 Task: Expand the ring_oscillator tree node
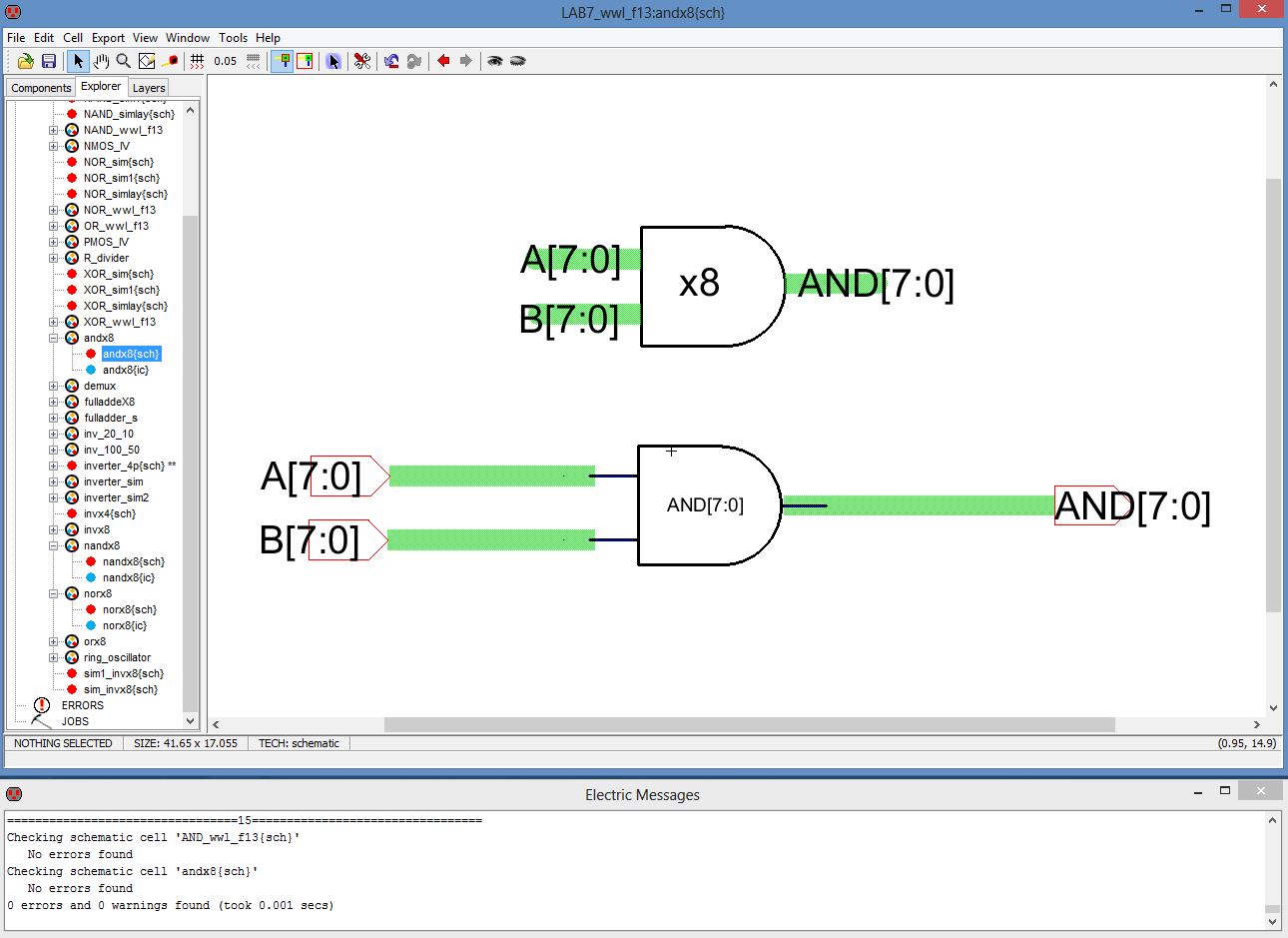tap(54, 657)
